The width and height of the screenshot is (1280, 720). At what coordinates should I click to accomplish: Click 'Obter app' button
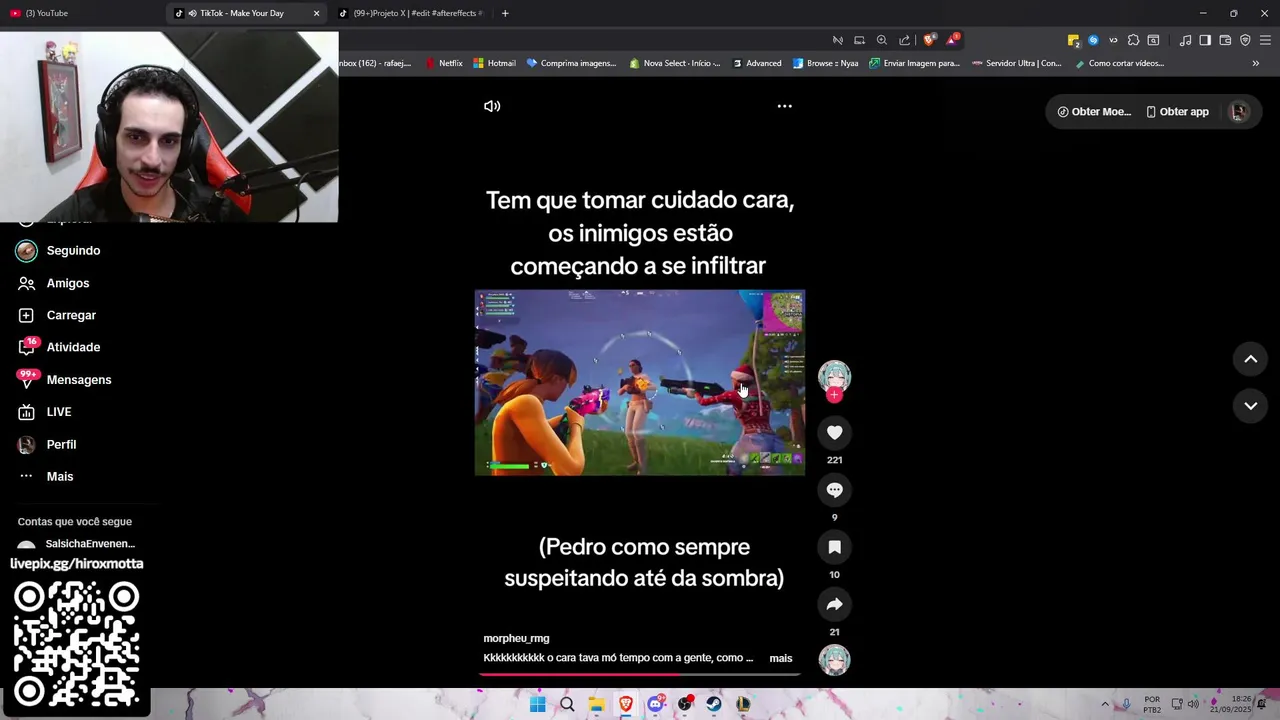[x=1177, y=112]
